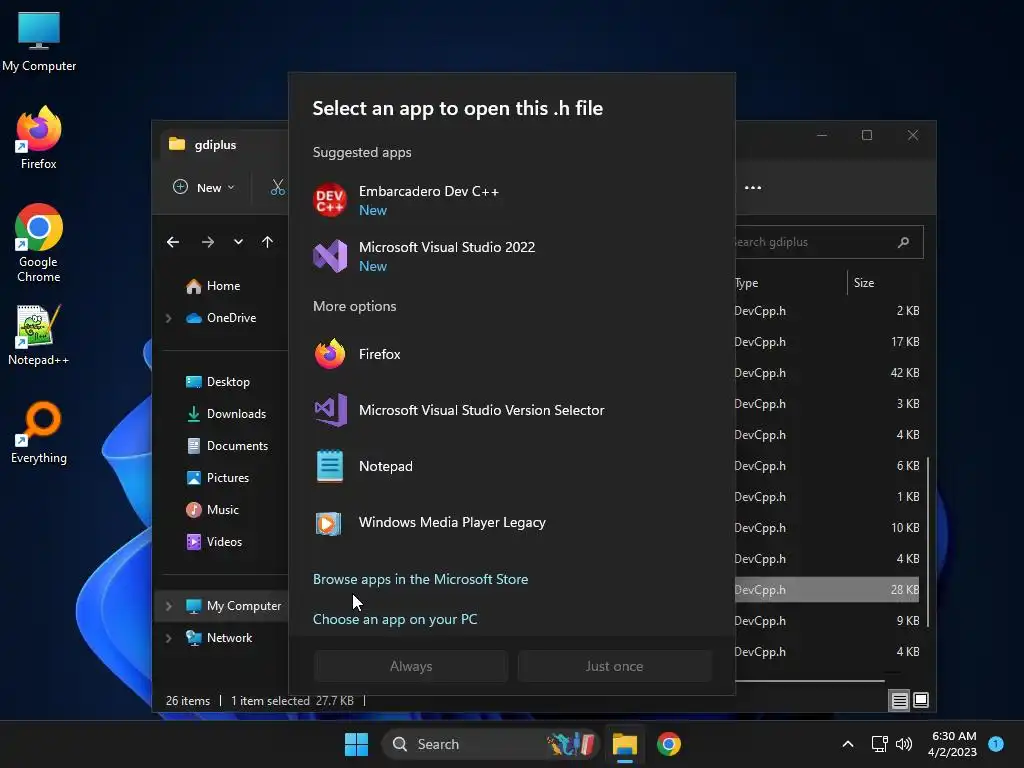Click the vertical scrollbar in file list
The height and width of the screenshot is (768, 1024).
[x=927, y=542]
